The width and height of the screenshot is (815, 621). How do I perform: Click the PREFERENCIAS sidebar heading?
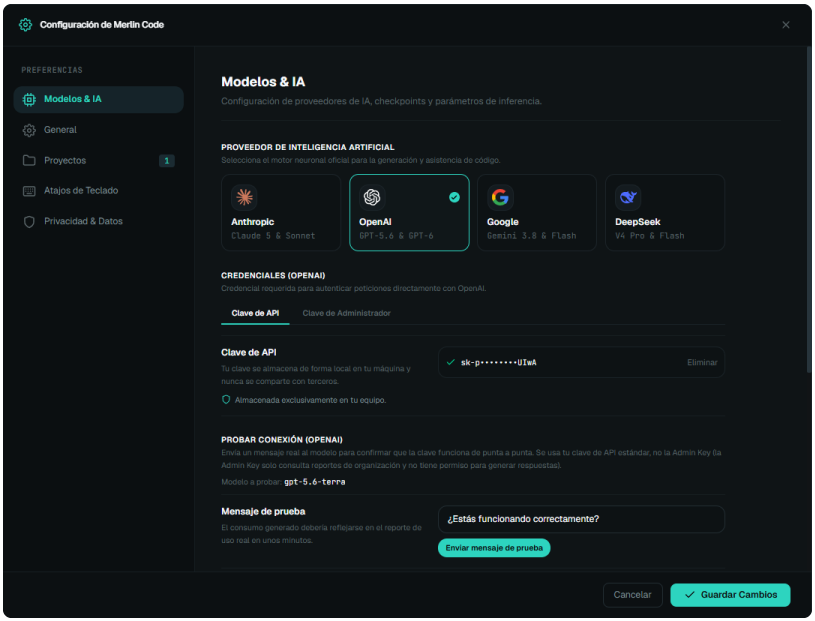pyautogui.click(x=52, y=70)
